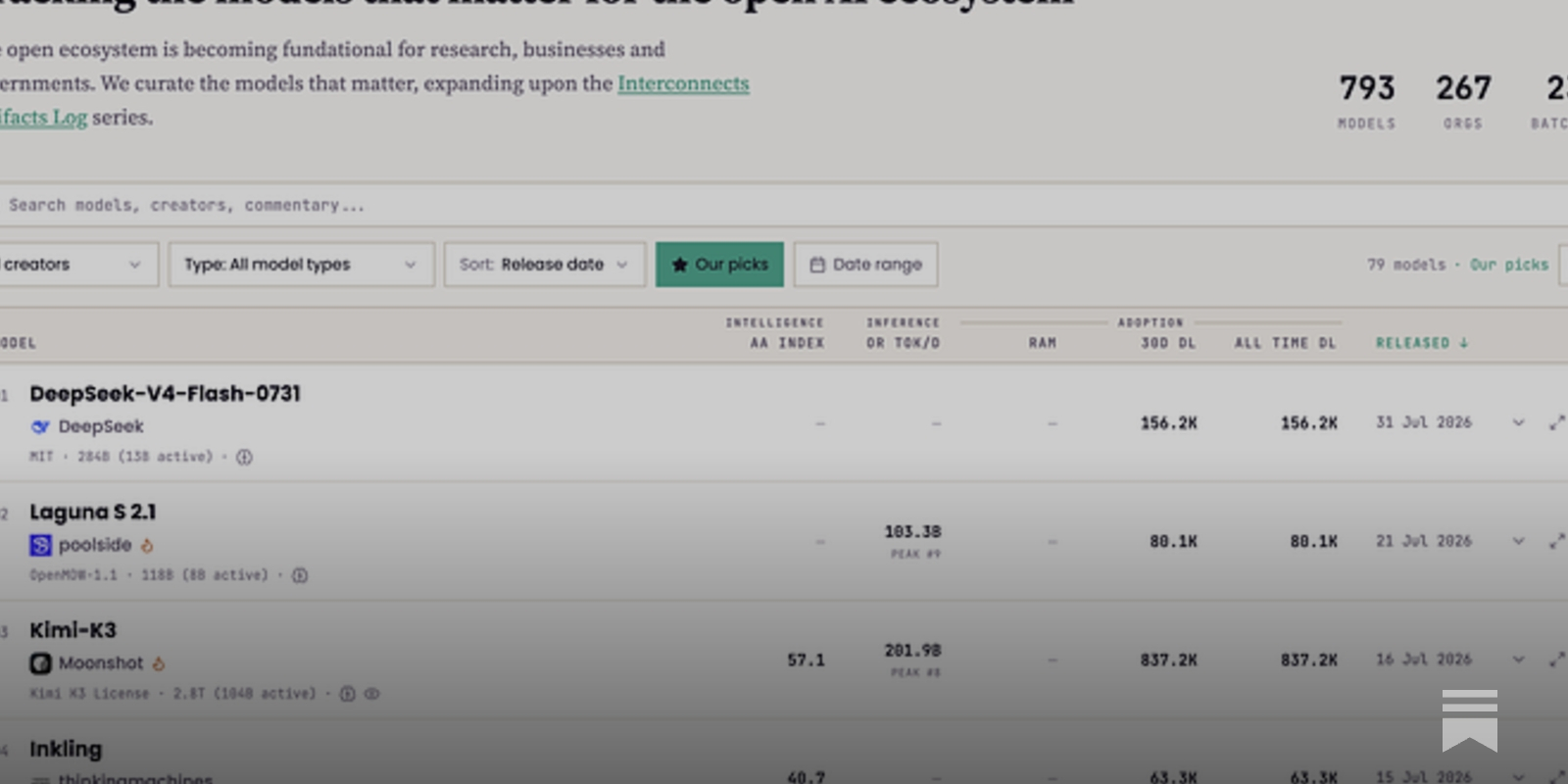Toggle the Our picks filter
The height and width of the screenshot is (784, 1568).
click(719, 265)
